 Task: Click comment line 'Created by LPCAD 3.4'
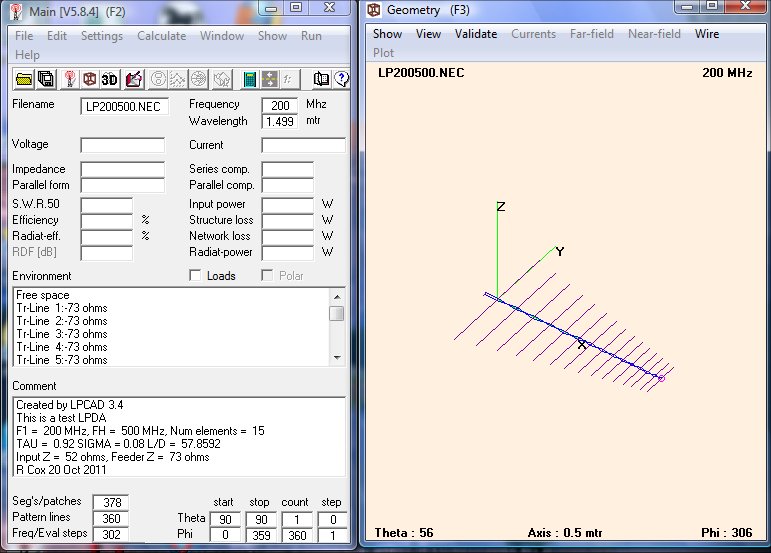(x=70, y=405)
